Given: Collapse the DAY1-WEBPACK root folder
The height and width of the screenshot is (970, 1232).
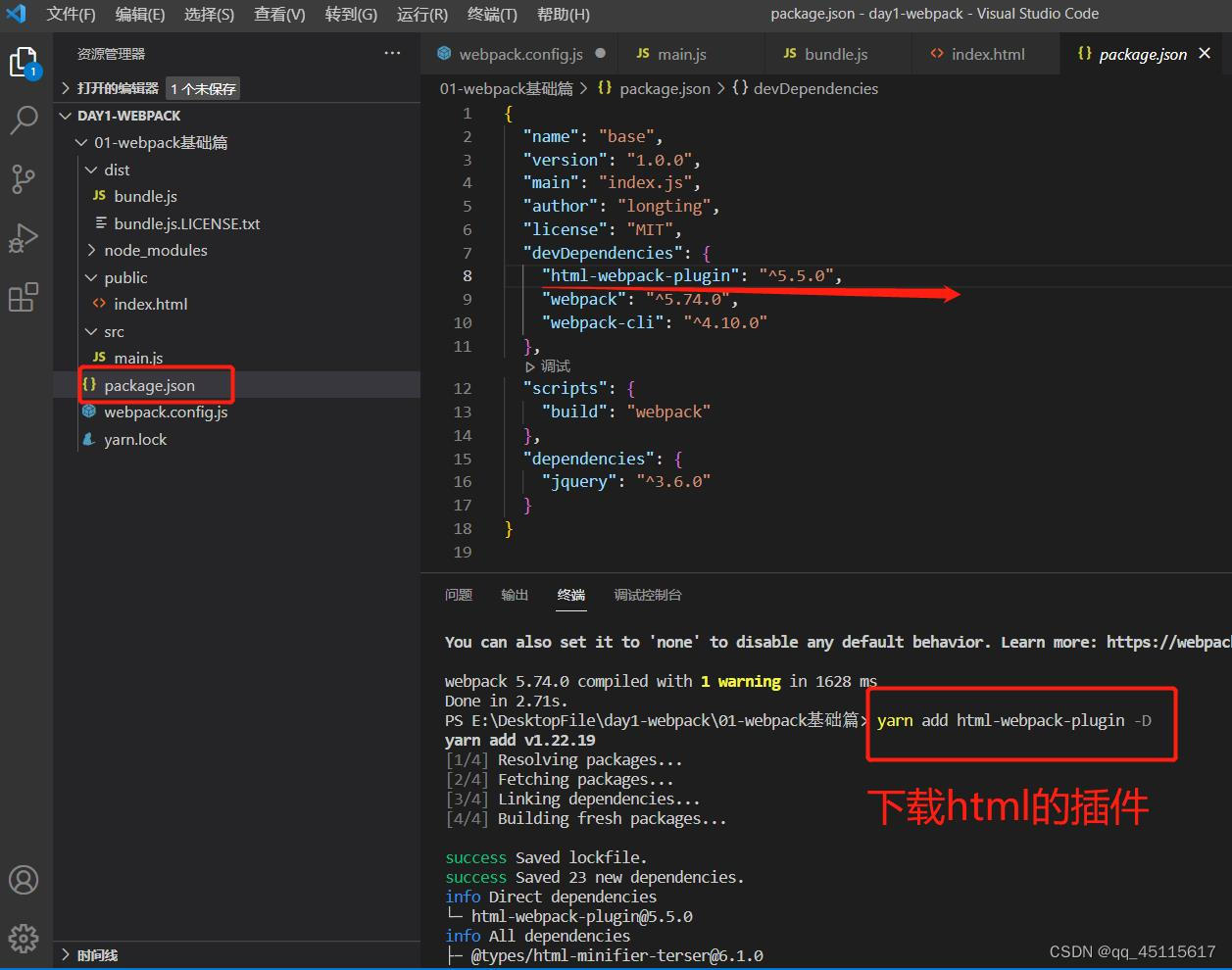Looking at the screenshot, I should [x=129, y=116].
